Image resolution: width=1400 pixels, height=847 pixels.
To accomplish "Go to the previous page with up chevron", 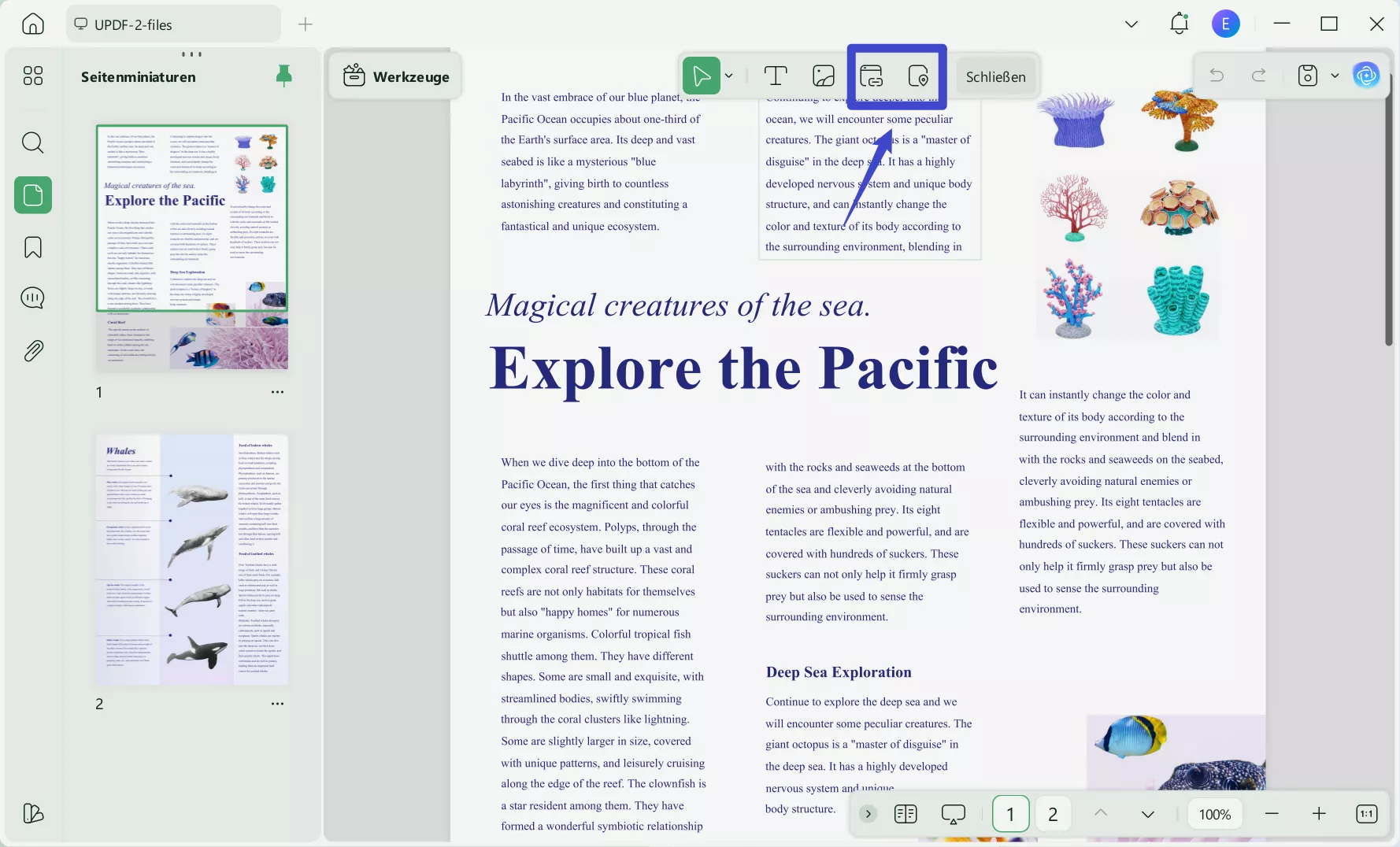I will [x=1101, y=813].
